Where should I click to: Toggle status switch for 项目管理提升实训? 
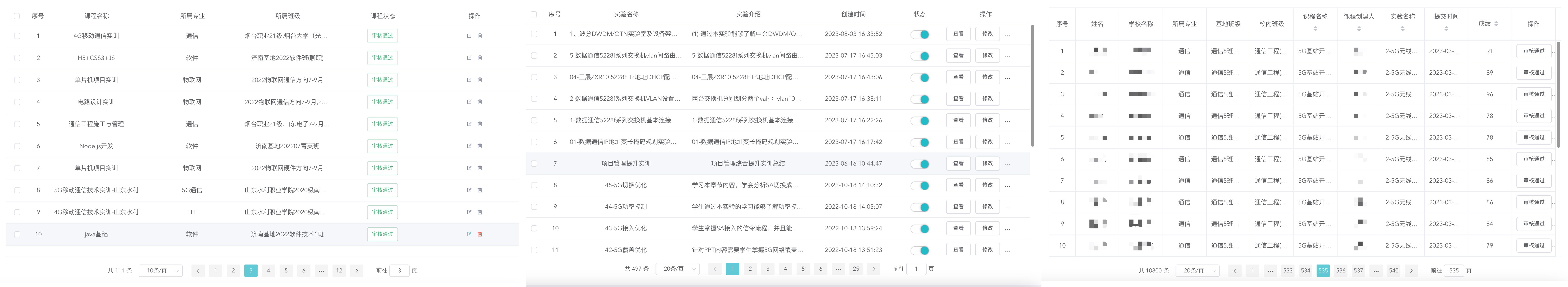point(920,164)
